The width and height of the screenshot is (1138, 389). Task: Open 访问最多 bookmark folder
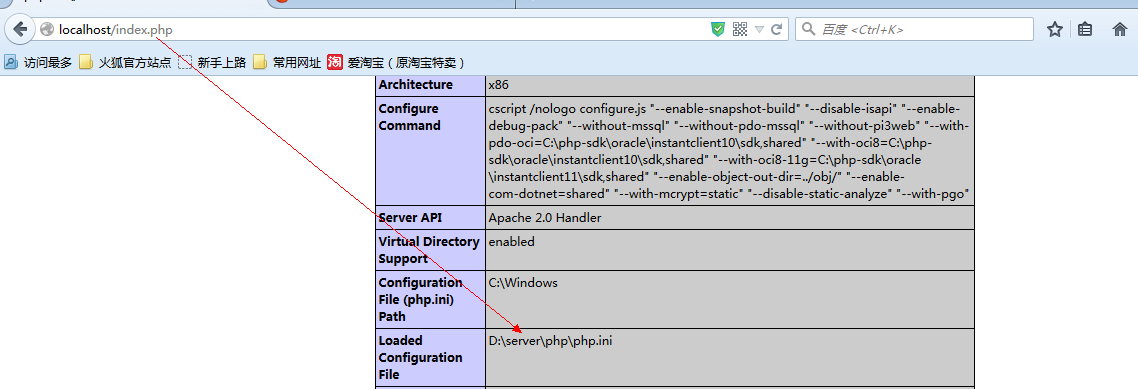click(38, 62)
